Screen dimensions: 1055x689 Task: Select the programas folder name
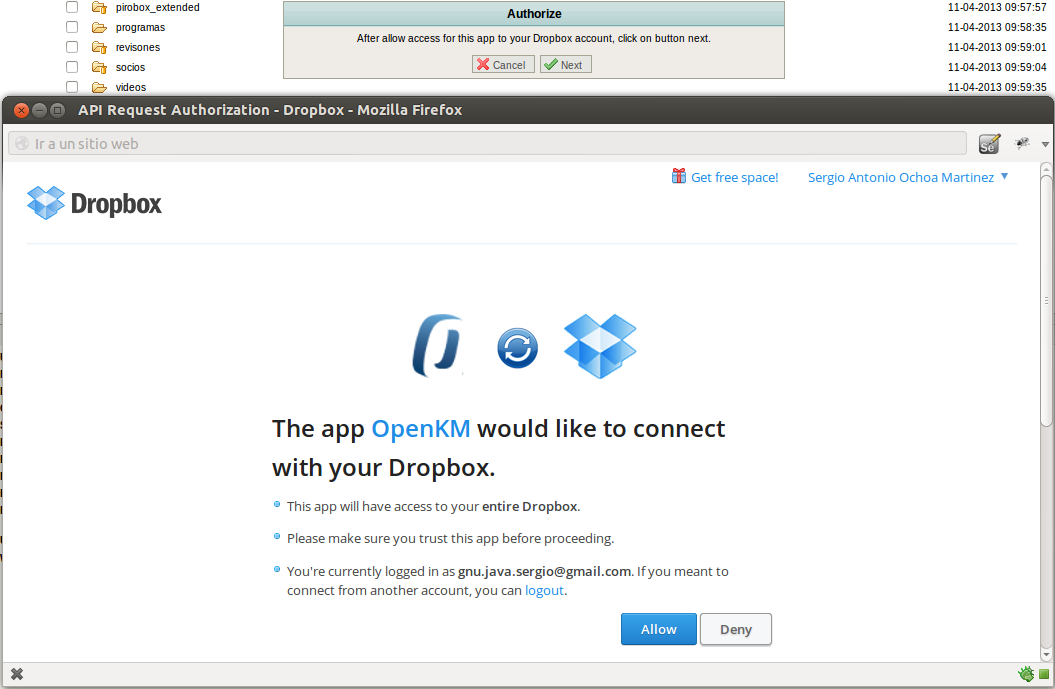pos(140,28)
